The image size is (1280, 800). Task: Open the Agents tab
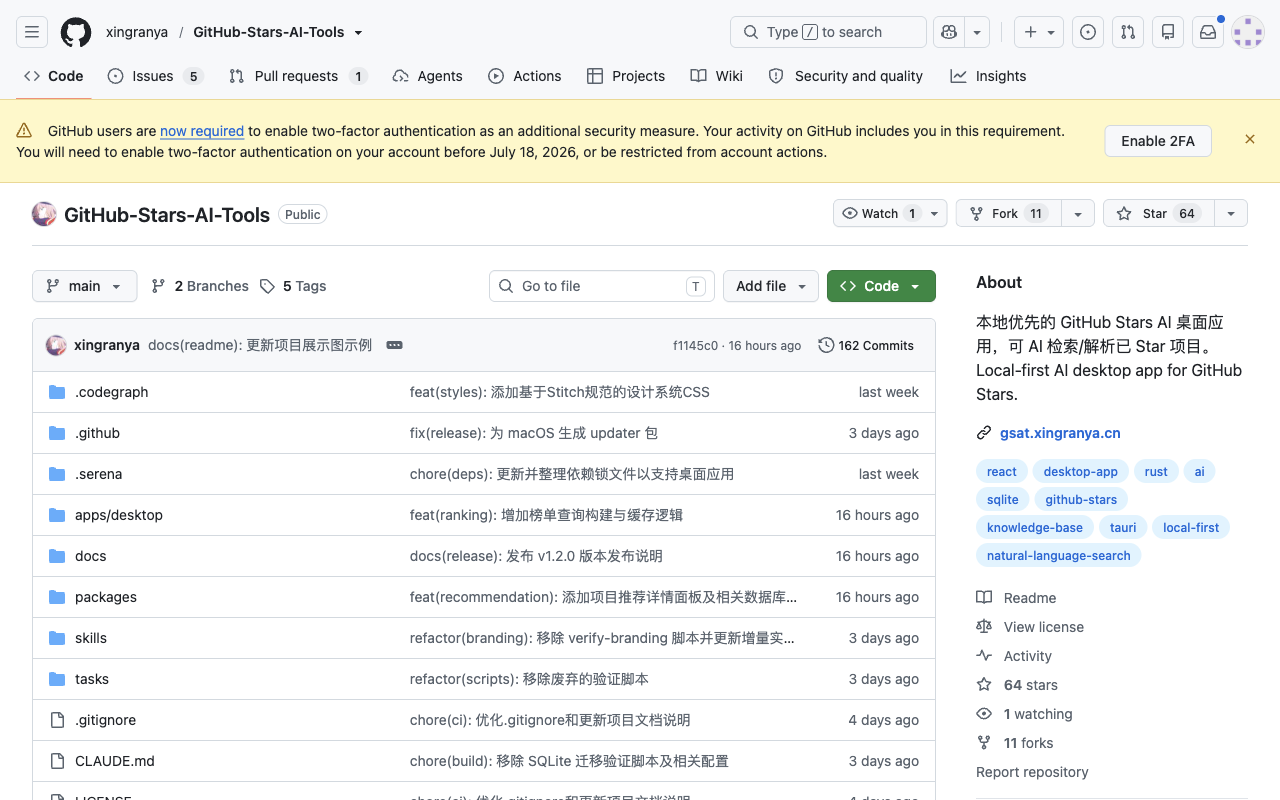427,76
